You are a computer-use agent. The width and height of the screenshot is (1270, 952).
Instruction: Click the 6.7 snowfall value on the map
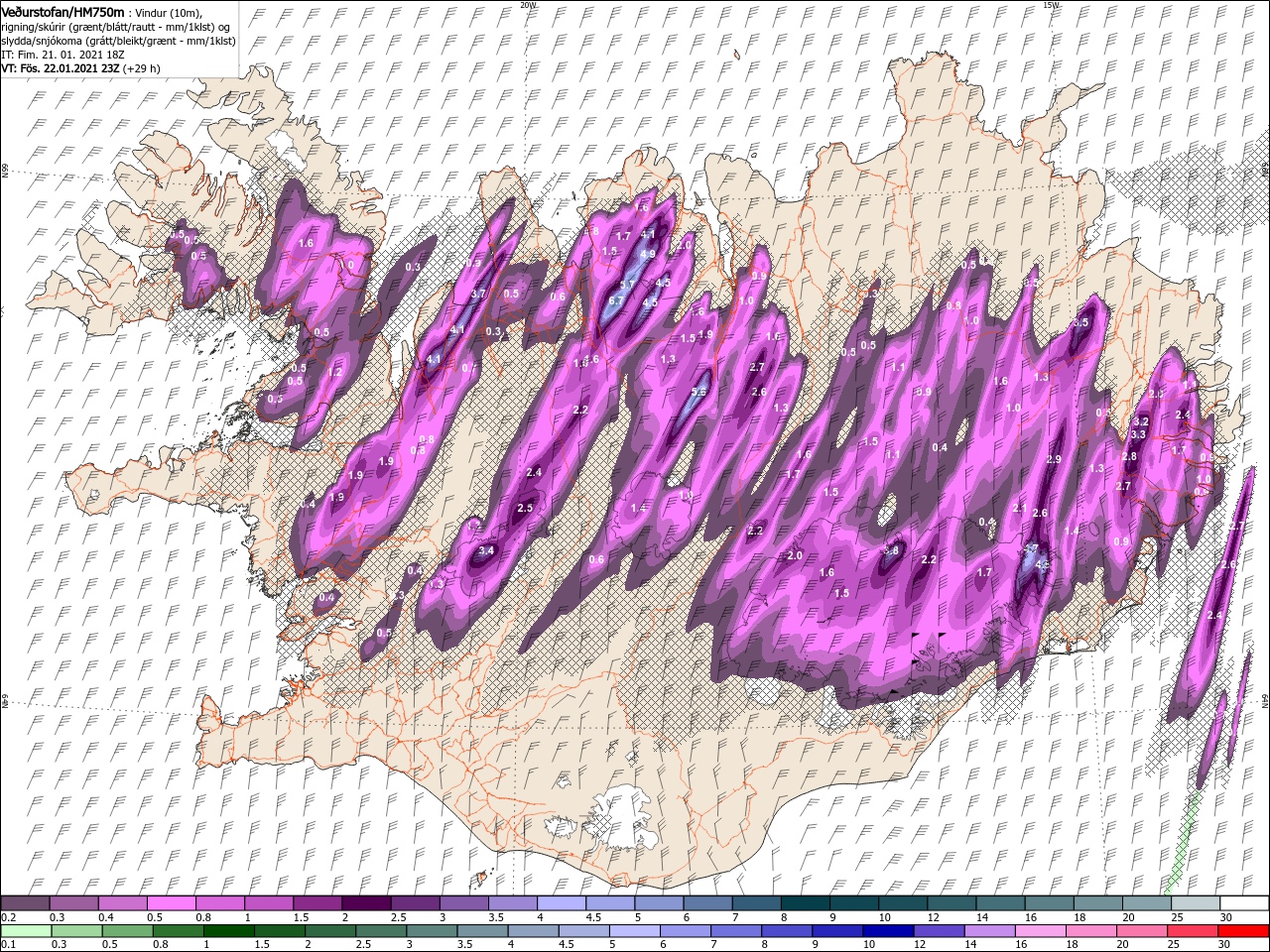tap(615, 300)
